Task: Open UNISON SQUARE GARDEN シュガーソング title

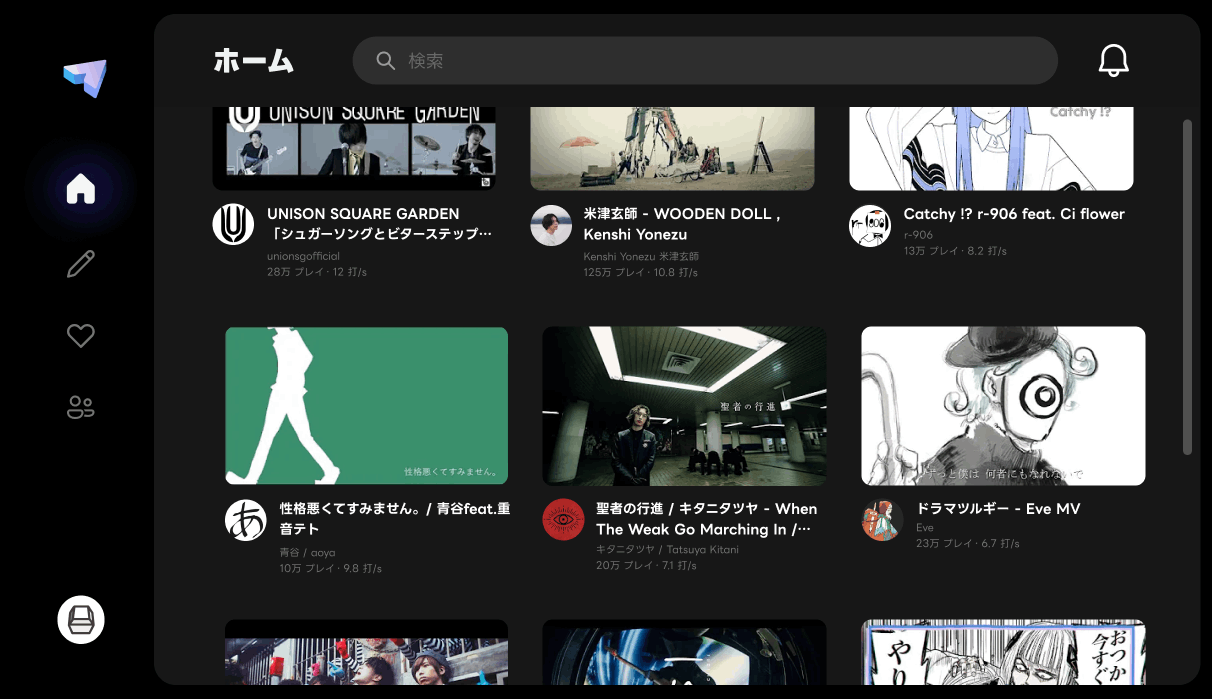Action: coord(380,224)
